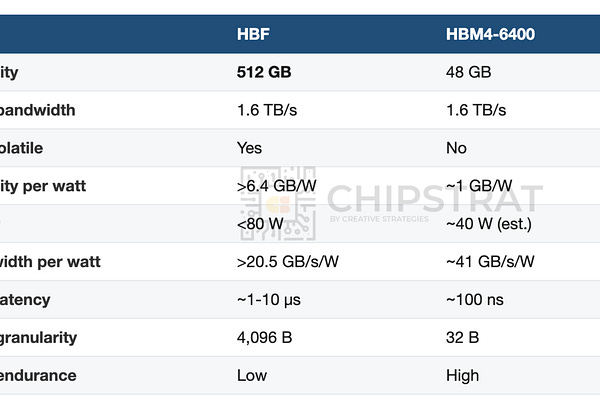
Task: Click the HBM4-6400 column header
Action: 490,34
